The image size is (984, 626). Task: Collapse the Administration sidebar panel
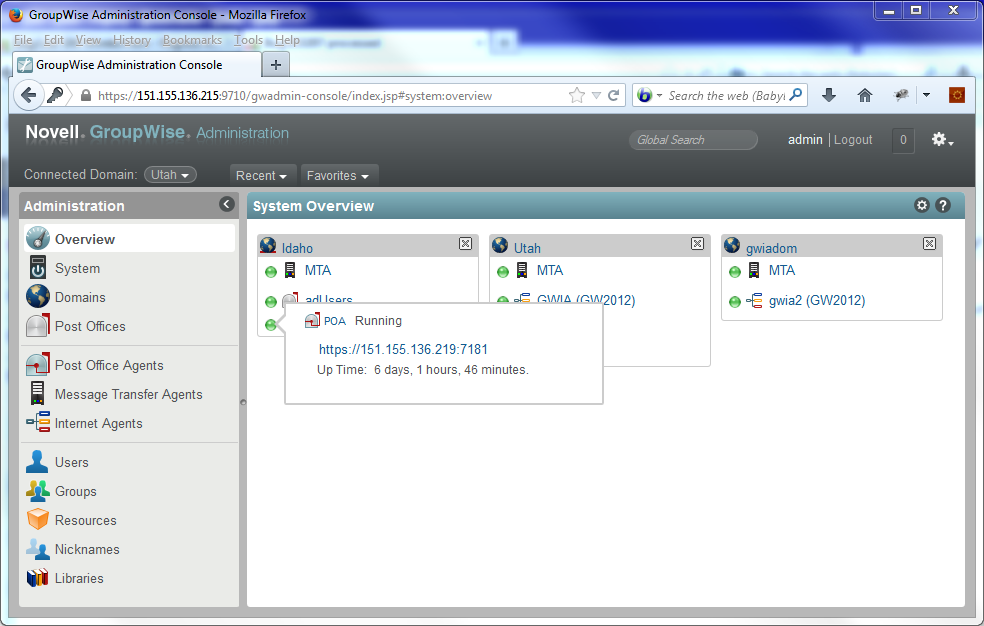pos(227,204)
